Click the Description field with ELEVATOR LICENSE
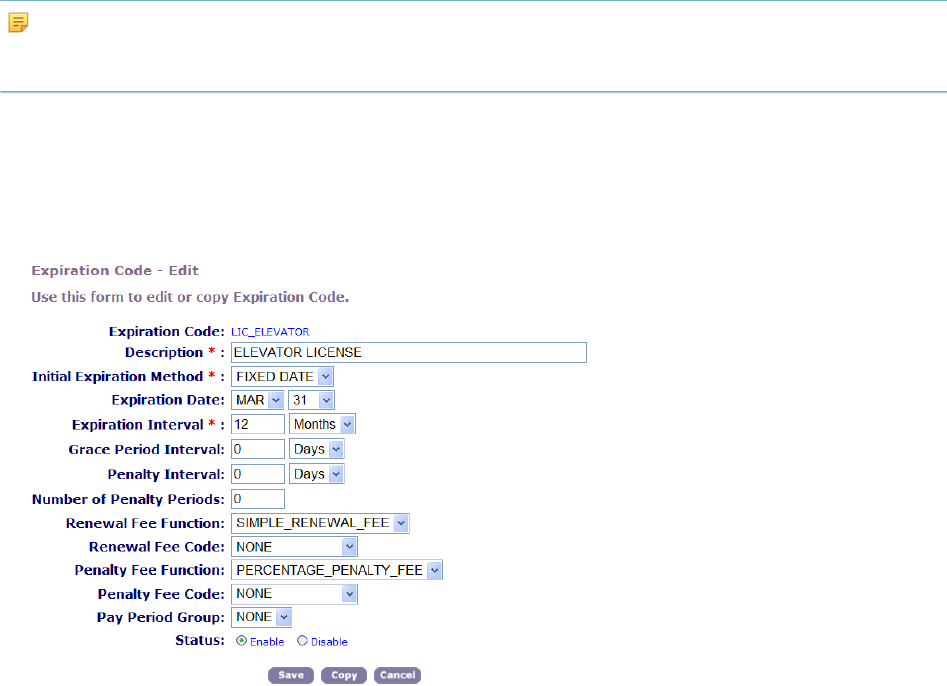The image size is (947, 686). [x=409, y=353]
